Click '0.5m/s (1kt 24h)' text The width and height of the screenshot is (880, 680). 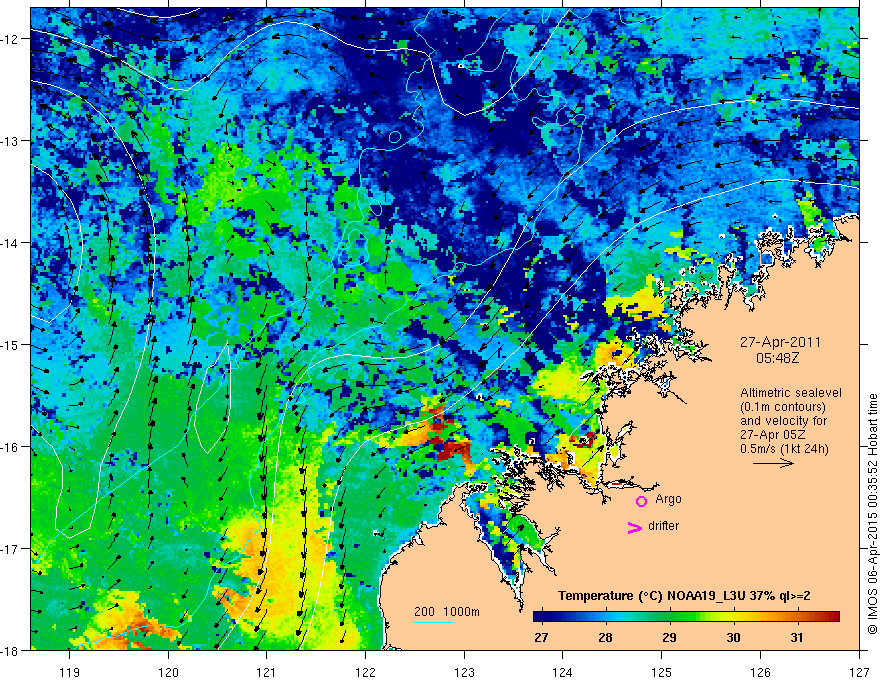pos(784,449)
